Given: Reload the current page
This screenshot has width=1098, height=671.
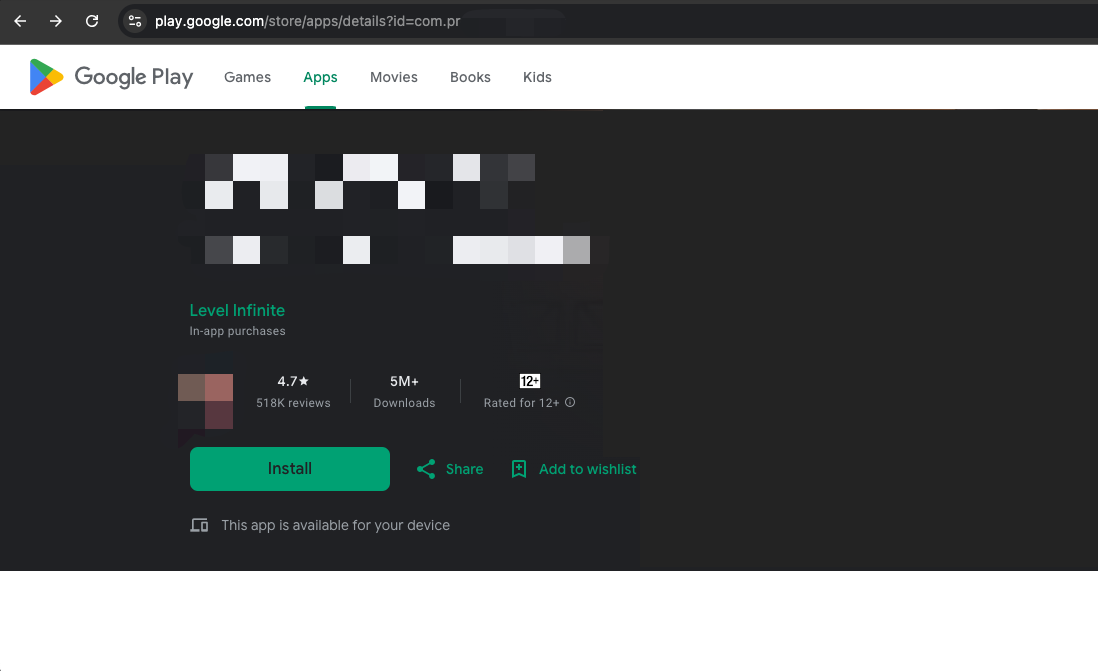Looking at the screenshot, I should [x=92, y=21].
